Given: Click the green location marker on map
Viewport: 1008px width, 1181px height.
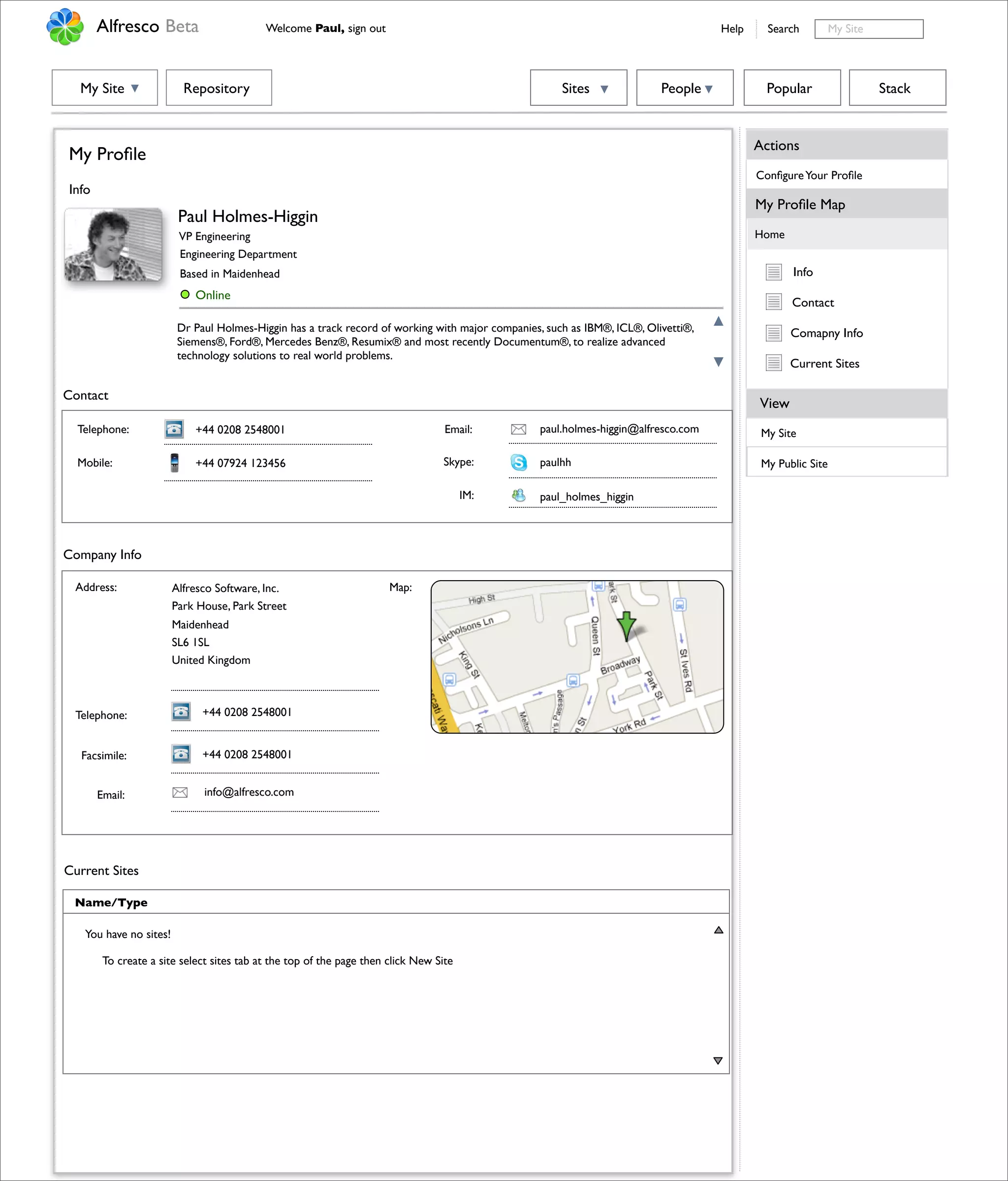Looking at the screenshot, I should [x=627, y=626].
